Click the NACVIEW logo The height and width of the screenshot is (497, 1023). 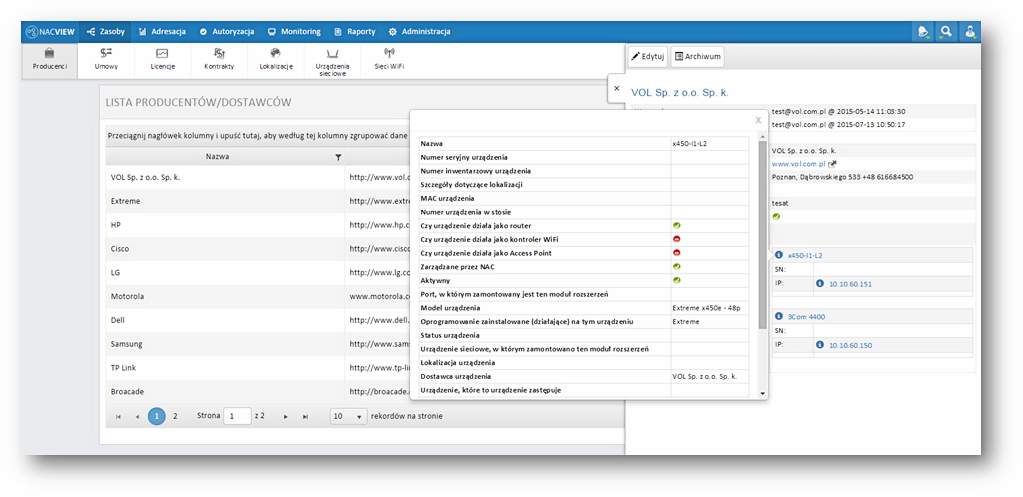[x=50, y=31]
